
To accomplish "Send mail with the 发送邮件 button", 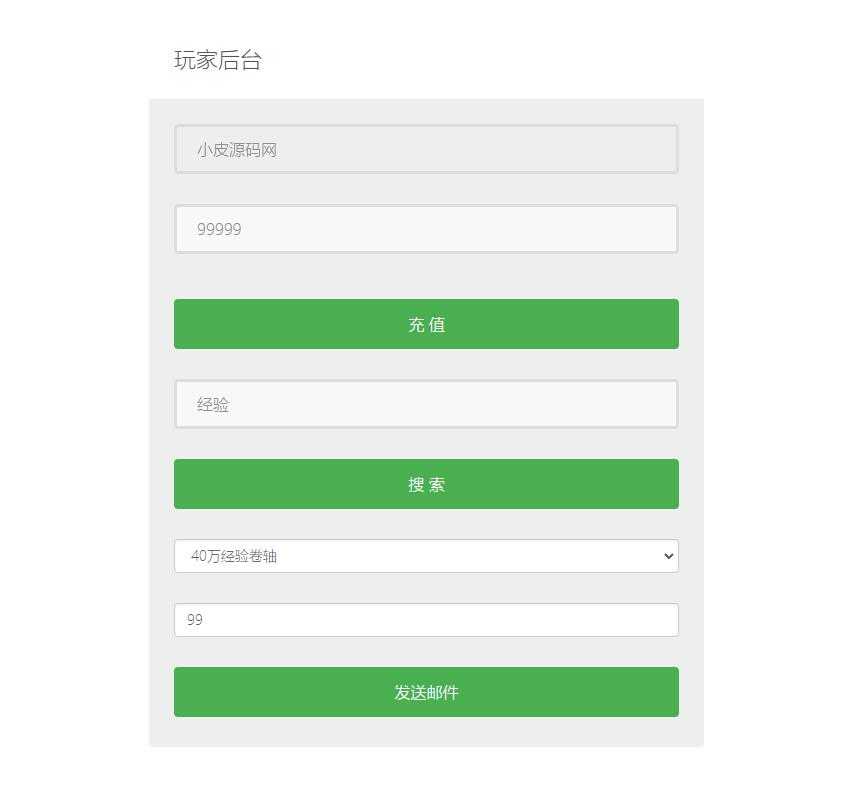I will (426, 692).
